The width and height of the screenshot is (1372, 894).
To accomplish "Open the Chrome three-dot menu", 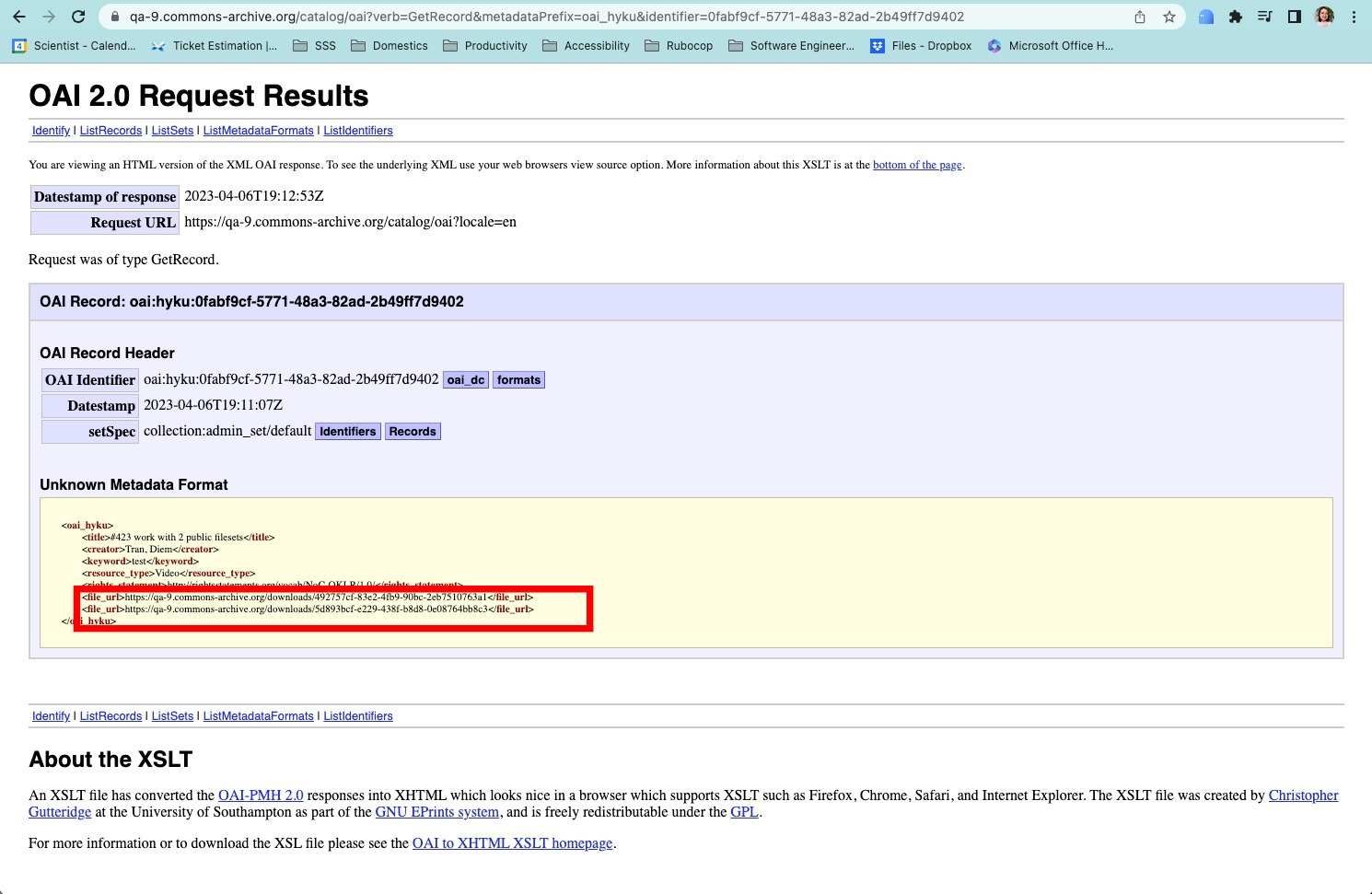I will pyautogui.click(x=1353, y=17).
